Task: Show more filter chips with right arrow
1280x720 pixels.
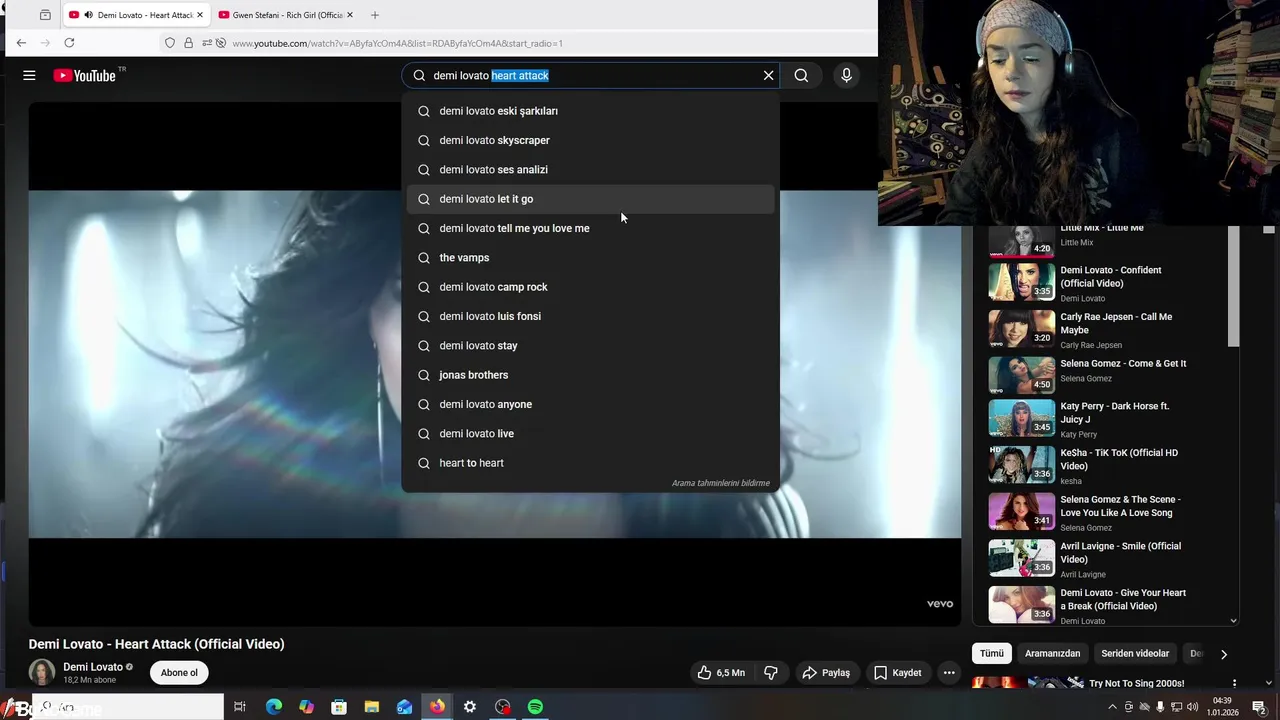Action: [x=1223, y=654]
